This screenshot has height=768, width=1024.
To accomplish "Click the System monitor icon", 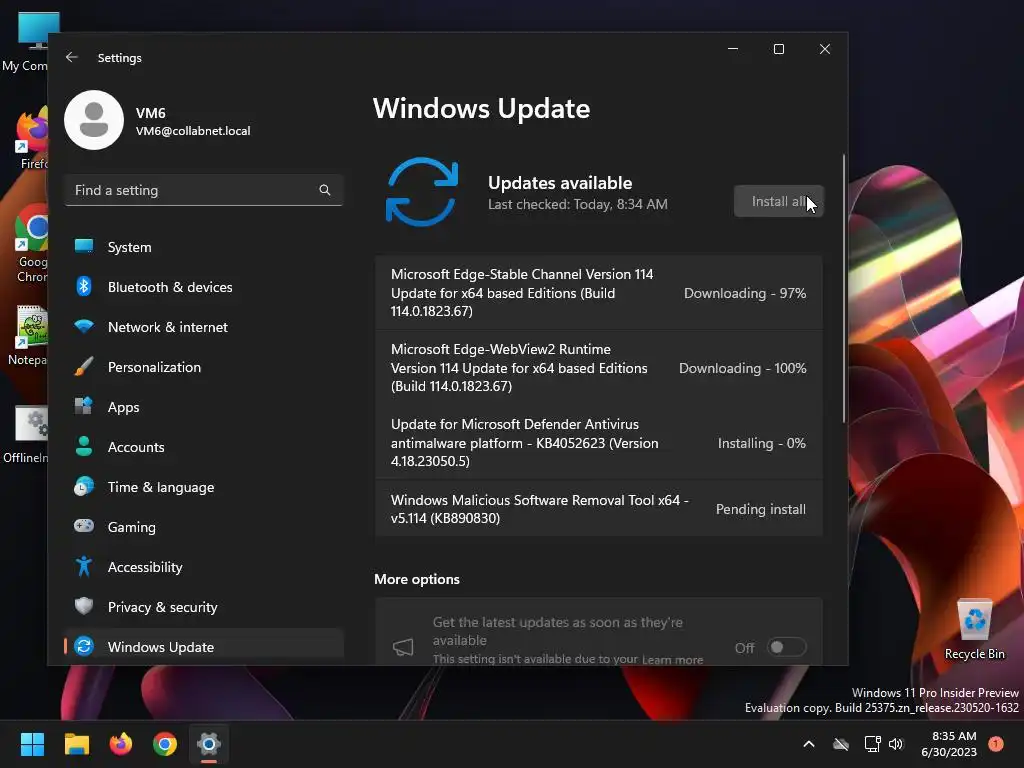I will tap(84, 246).
